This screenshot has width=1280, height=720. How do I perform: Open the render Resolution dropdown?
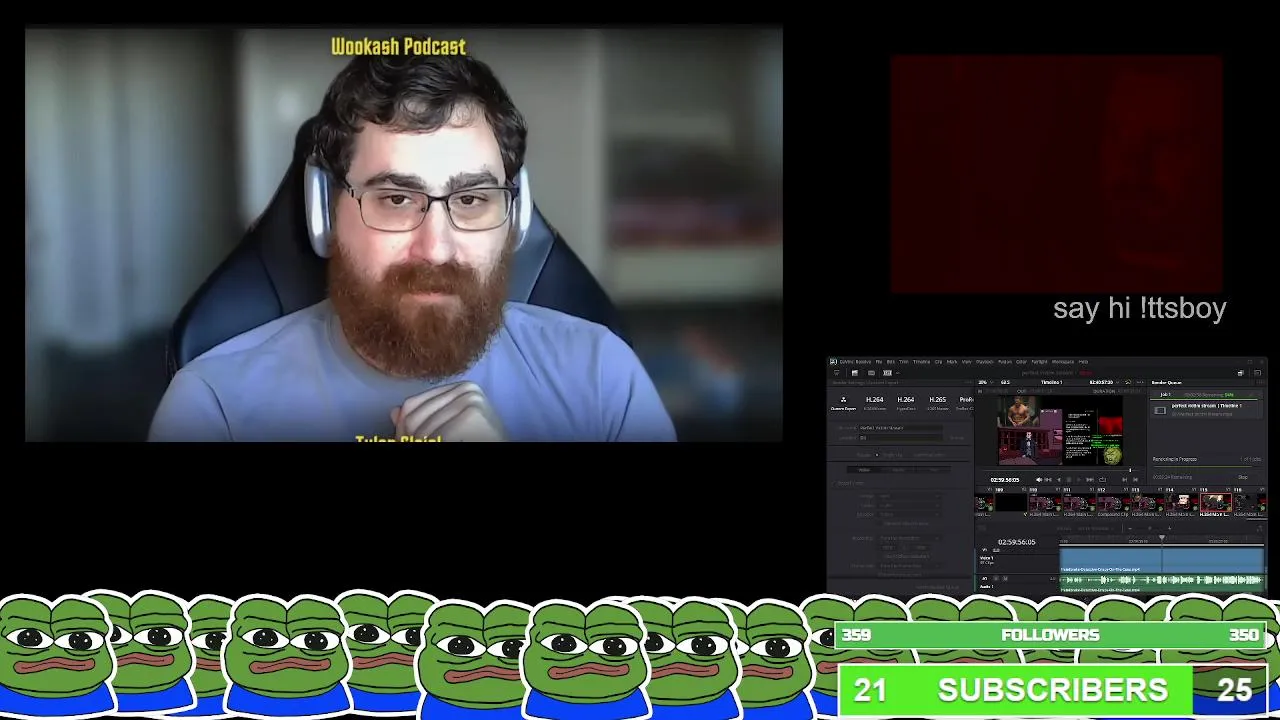click(x=909, y=538)
